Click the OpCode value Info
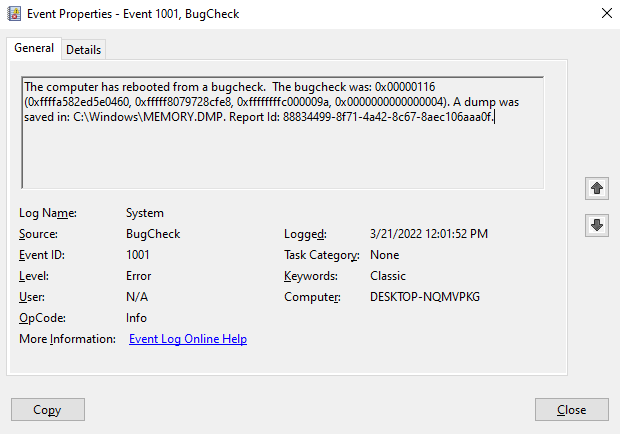 (137, 318)
